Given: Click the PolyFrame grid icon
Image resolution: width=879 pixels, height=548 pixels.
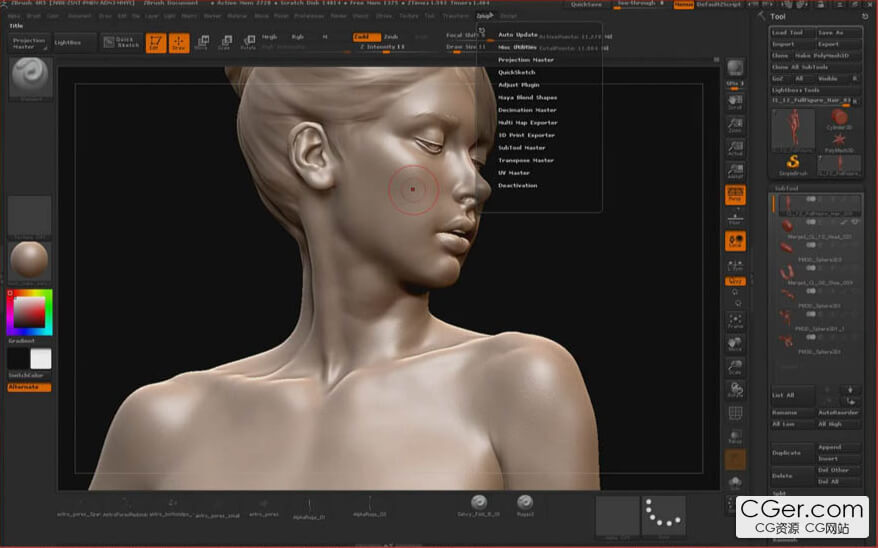Looking at the screenshot, I should 735,414.
